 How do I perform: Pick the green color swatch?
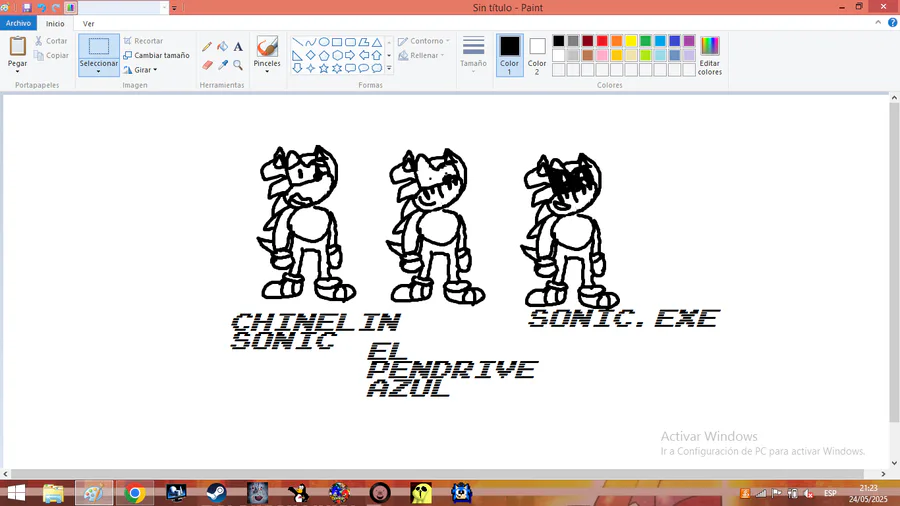(645, 41)
